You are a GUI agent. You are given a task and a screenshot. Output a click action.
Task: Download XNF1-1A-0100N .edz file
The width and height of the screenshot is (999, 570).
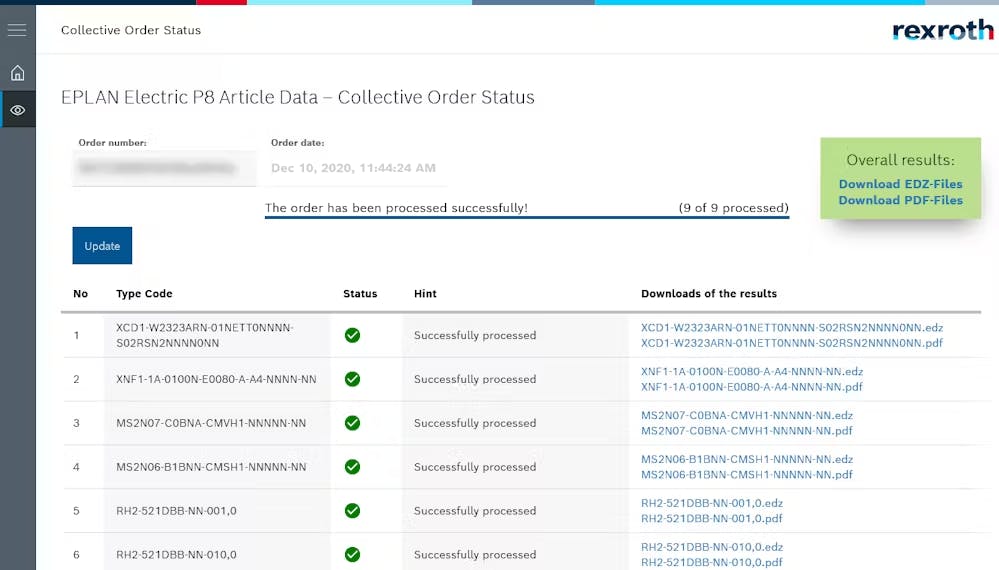point(752,371)
